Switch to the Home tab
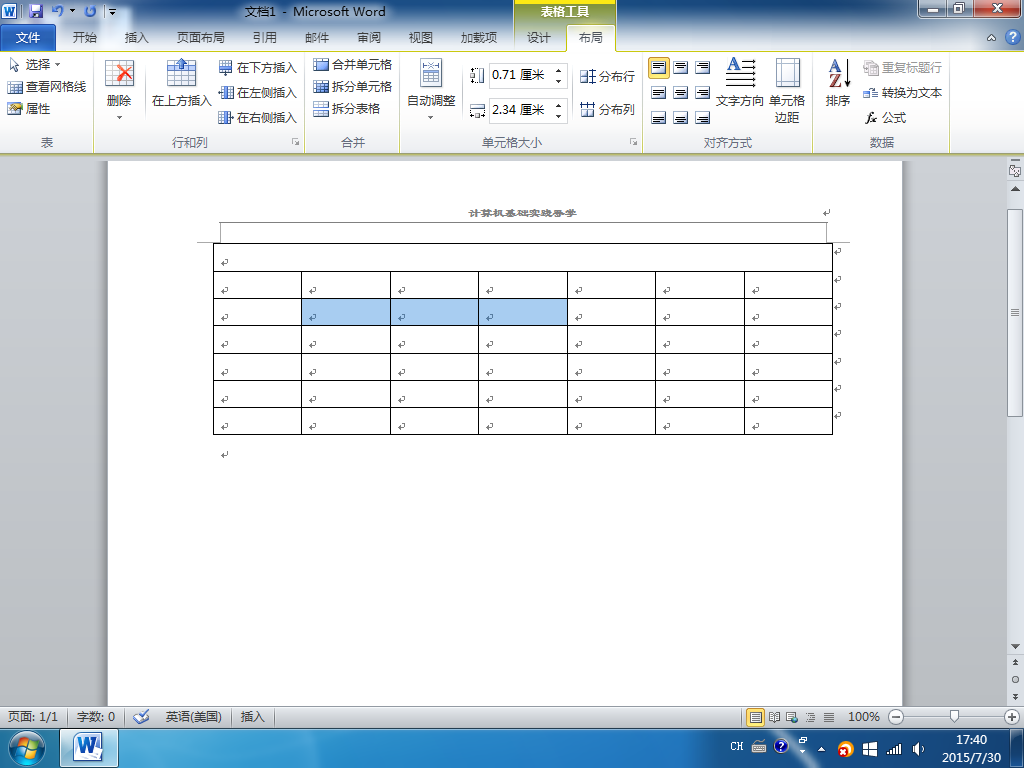This screenshot has width=1024, height=768. pos(84,37)
